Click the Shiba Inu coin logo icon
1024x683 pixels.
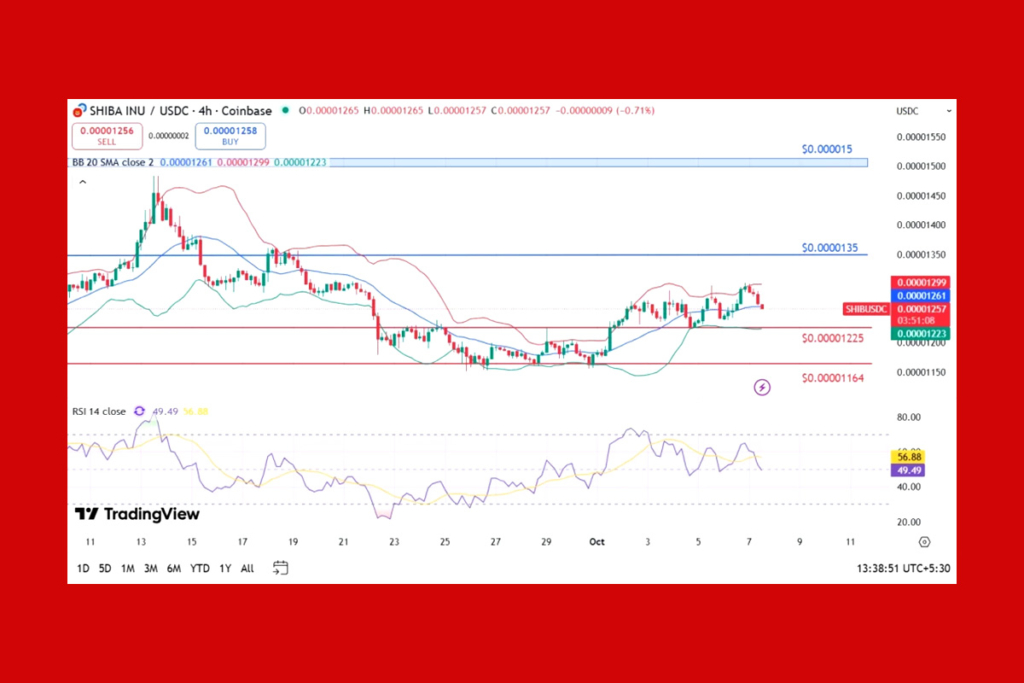[x=78, y=111]
